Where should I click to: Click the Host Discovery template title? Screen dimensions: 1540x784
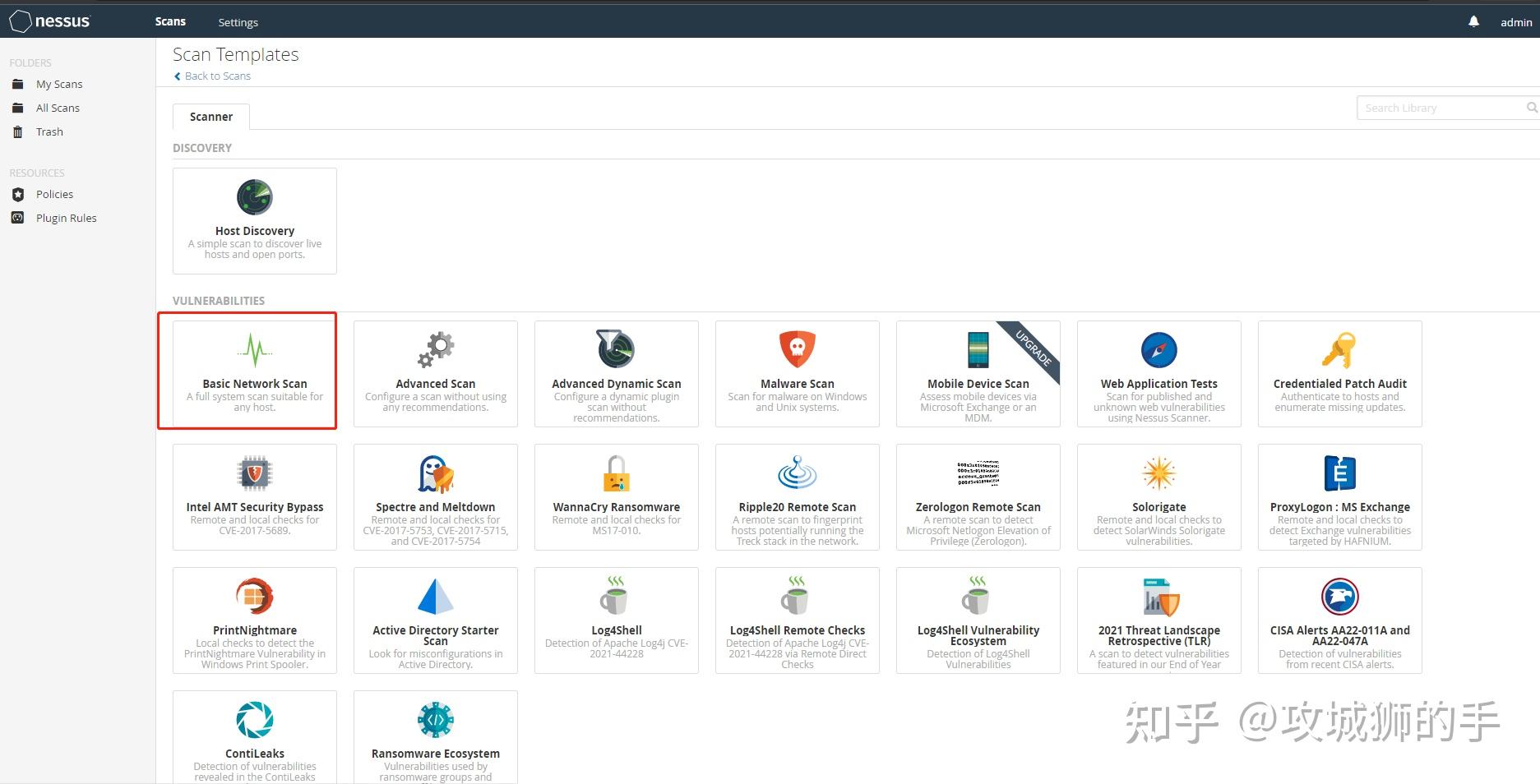(255, 231)
